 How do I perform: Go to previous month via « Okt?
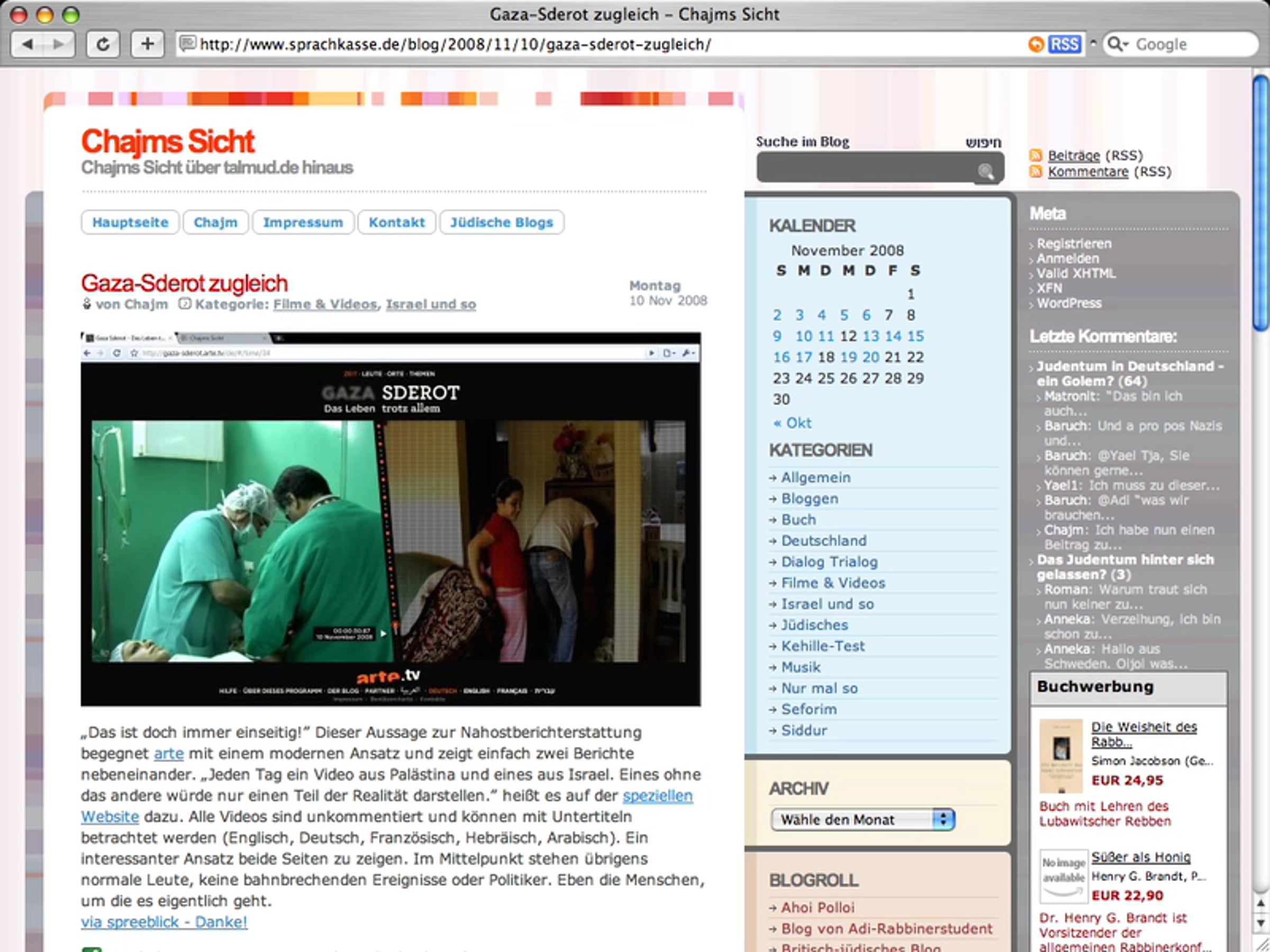(792, 423)
